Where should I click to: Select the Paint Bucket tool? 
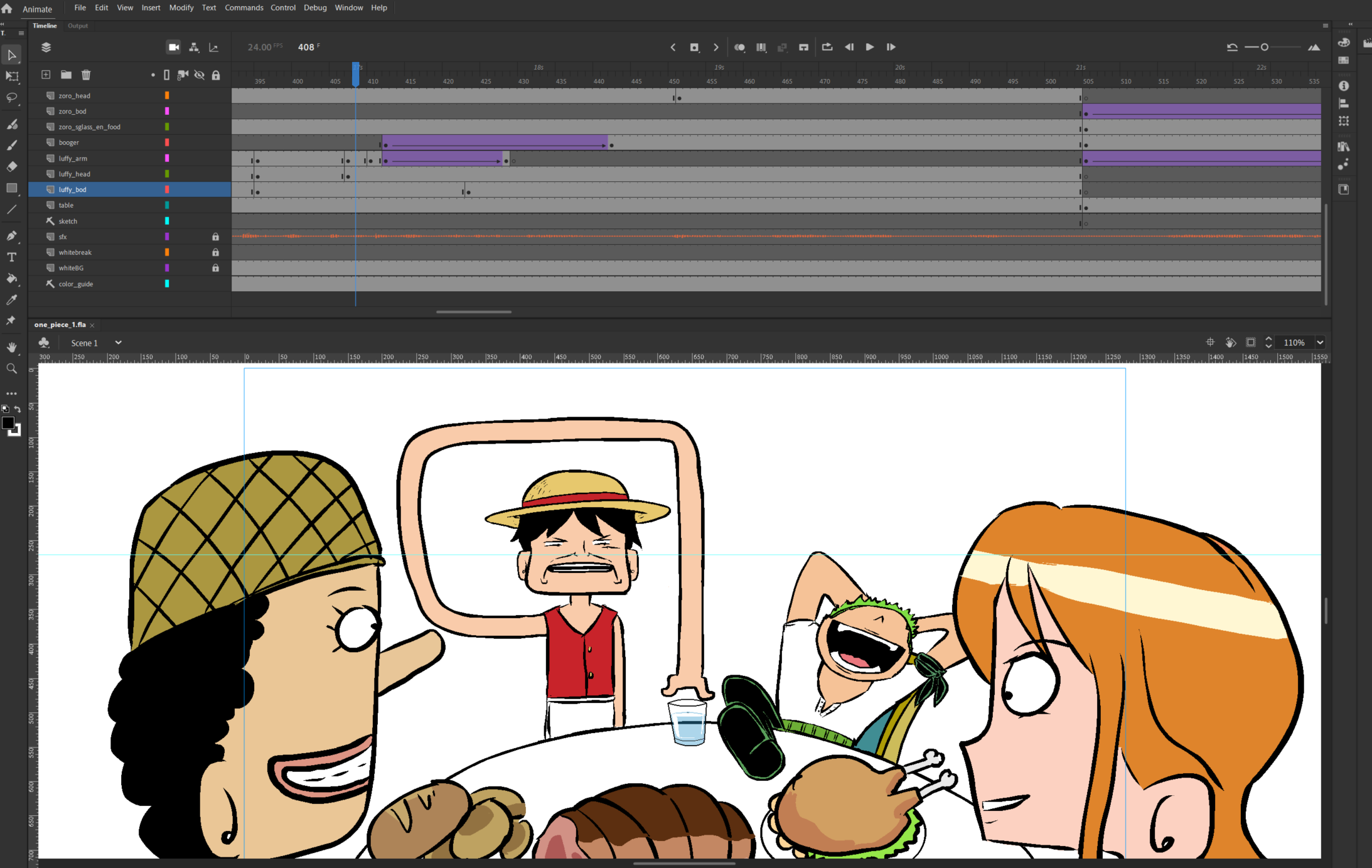click(11, 279)
